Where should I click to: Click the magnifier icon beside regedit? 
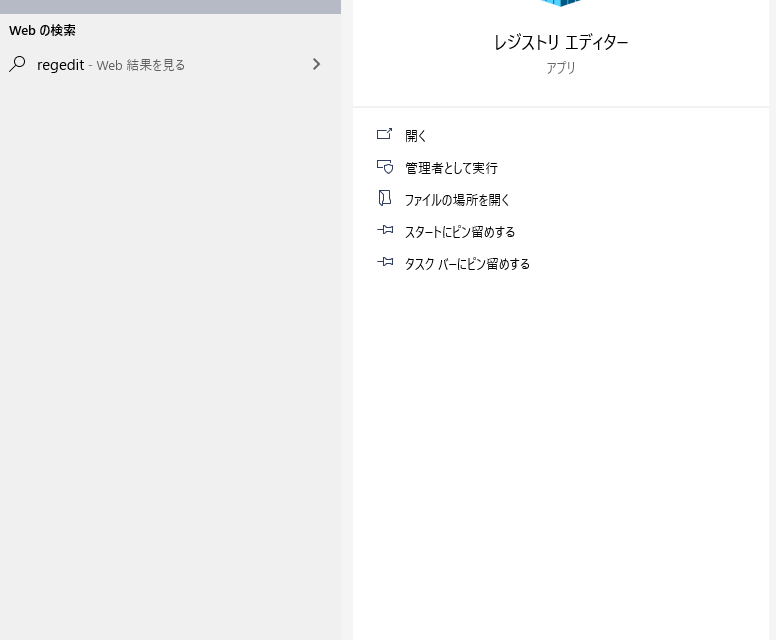point(17,64)
